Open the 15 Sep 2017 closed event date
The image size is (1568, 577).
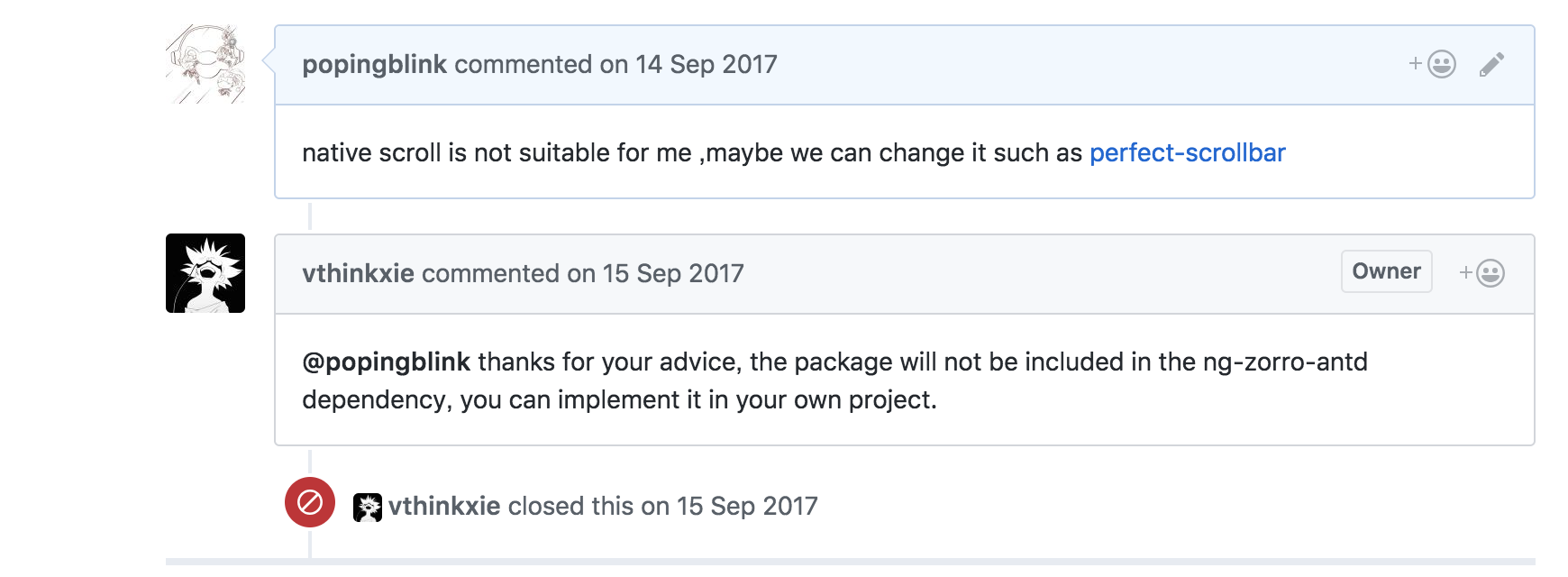pos(747,507)
